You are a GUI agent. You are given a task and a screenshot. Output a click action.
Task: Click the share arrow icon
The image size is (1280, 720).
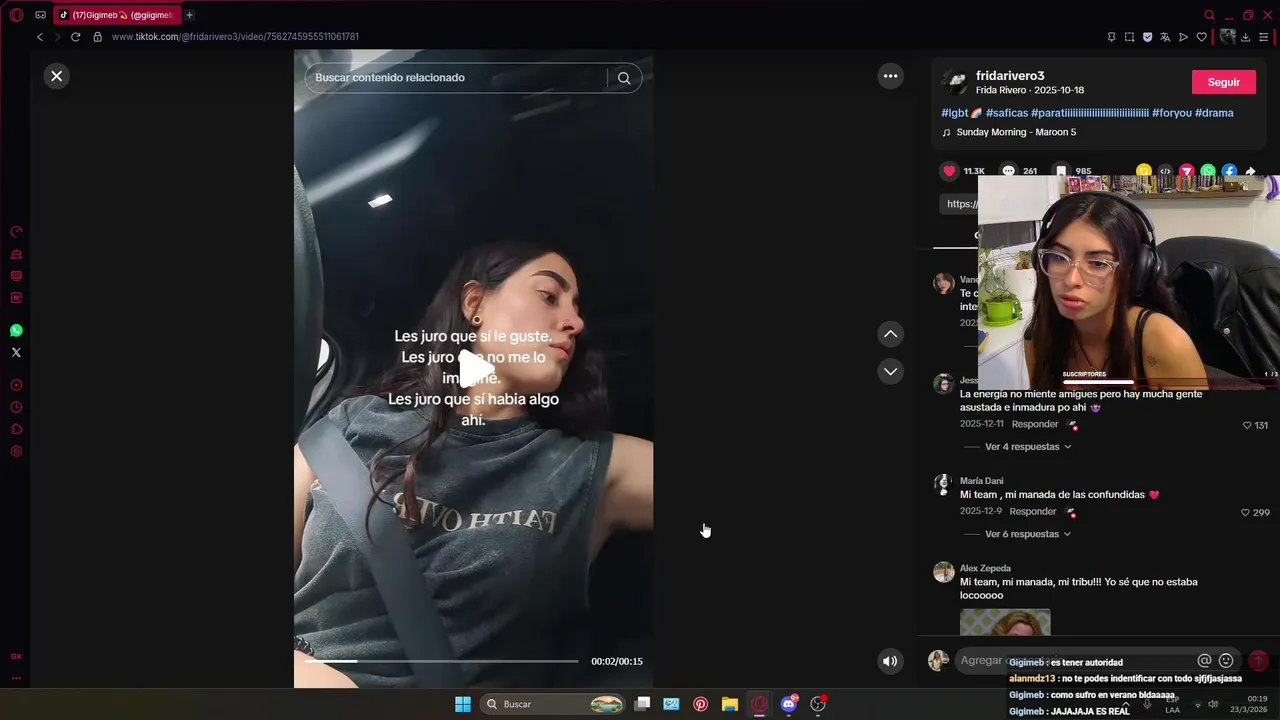(x=1250, y=171)
